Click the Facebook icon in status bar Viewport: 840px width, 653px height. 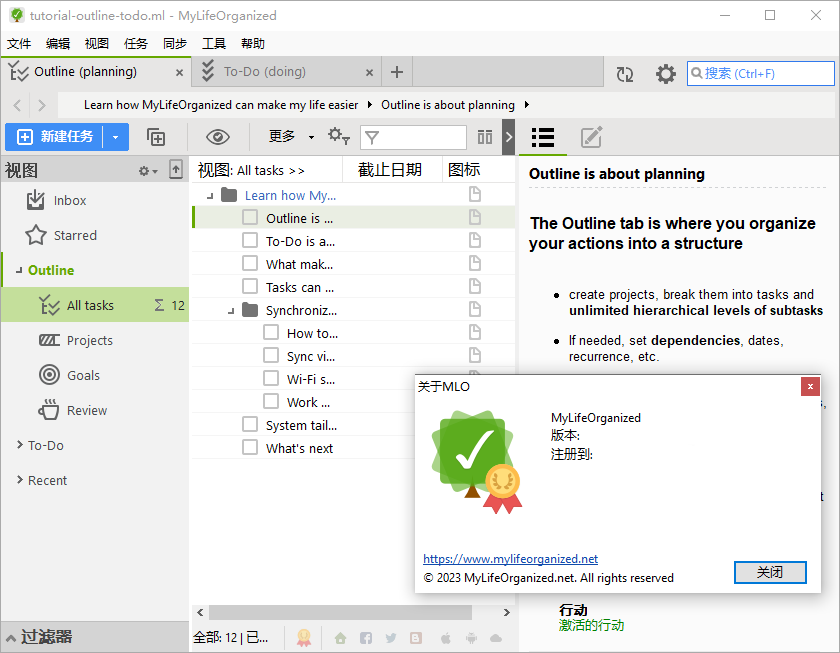(366, 638)
